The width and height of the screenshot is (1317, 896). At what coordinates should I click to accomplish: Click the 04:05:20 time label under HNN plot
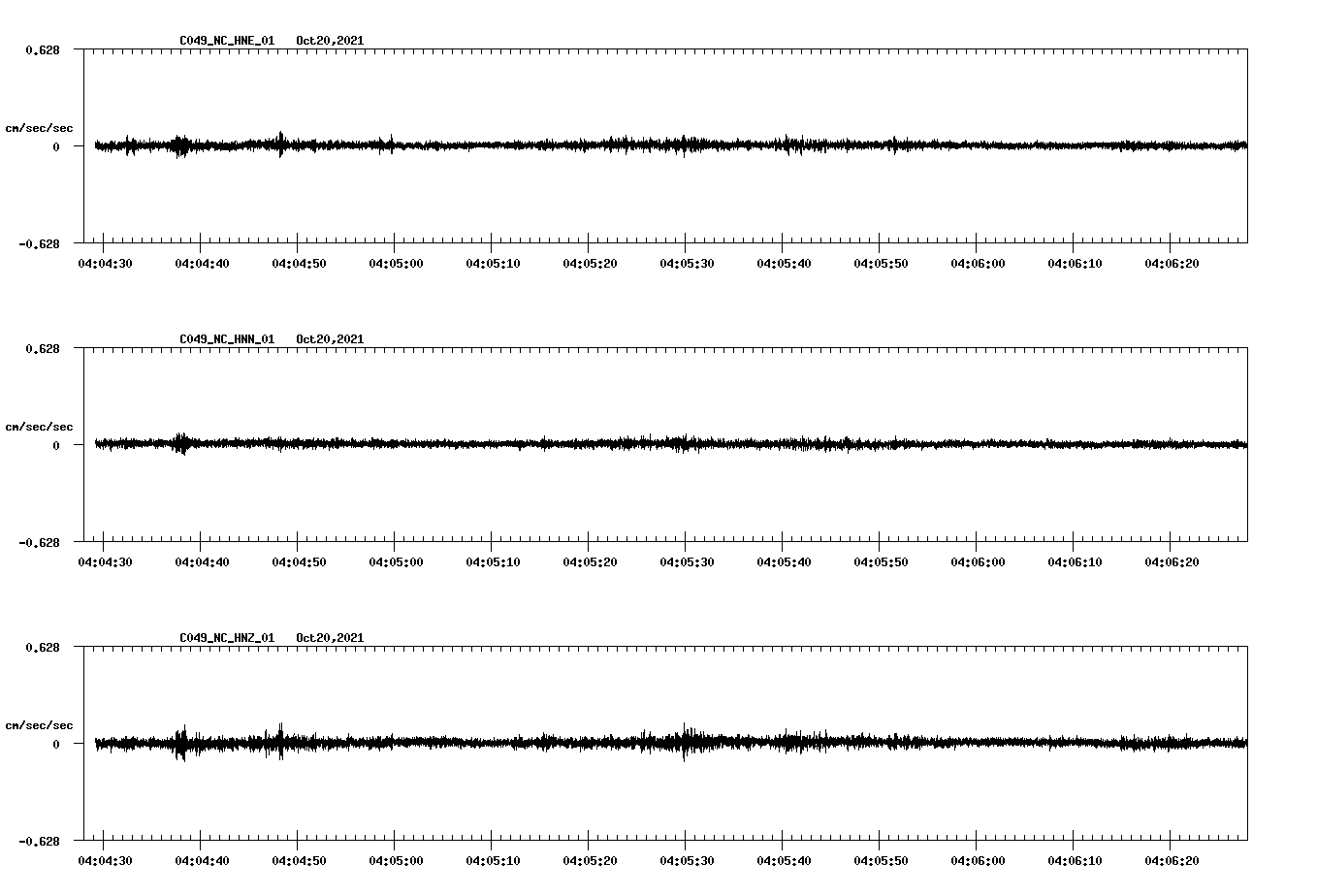(590, 562)
